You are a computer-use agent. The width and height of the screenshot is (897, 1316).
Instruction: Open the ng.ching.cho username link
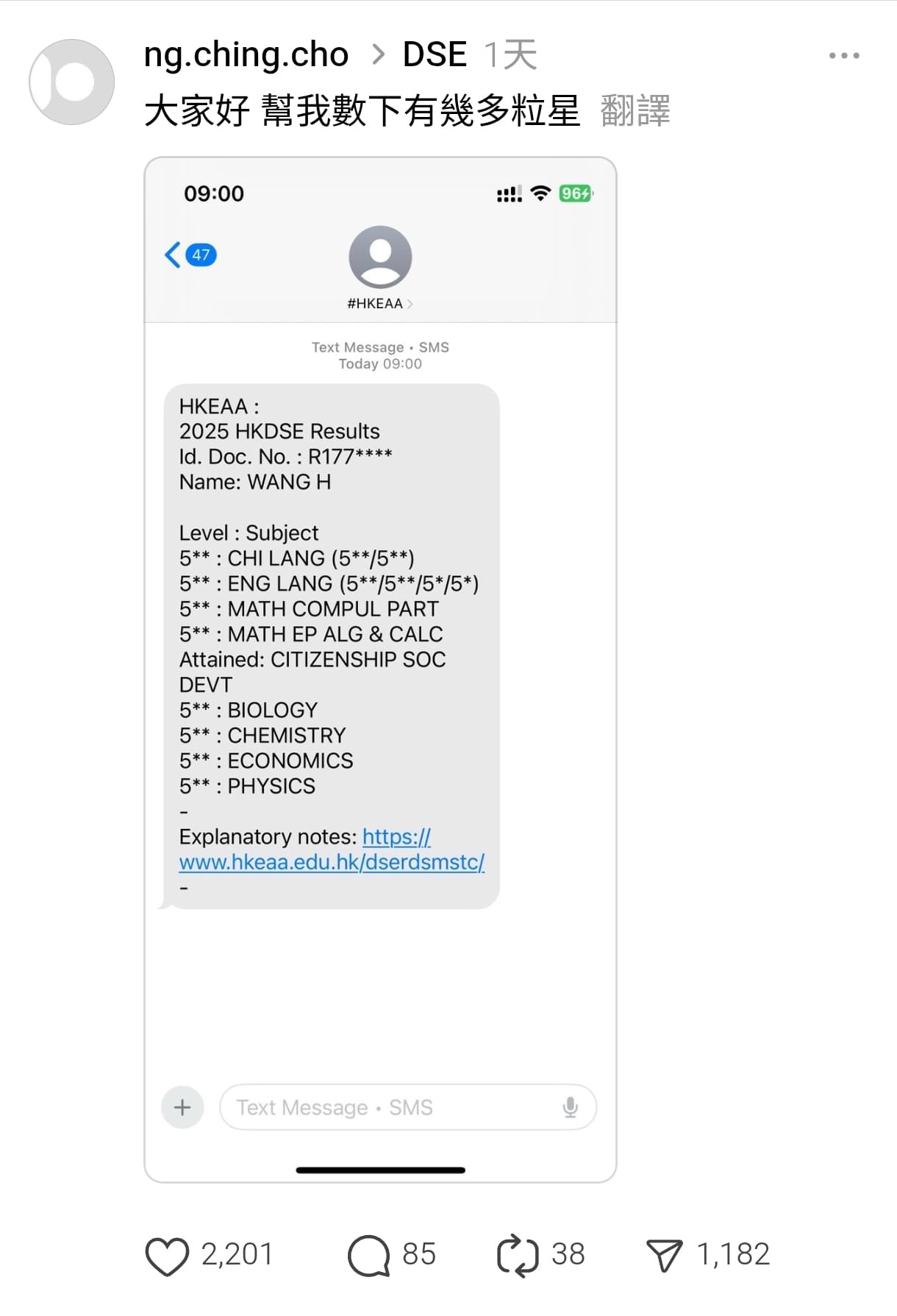coord(246,55)
